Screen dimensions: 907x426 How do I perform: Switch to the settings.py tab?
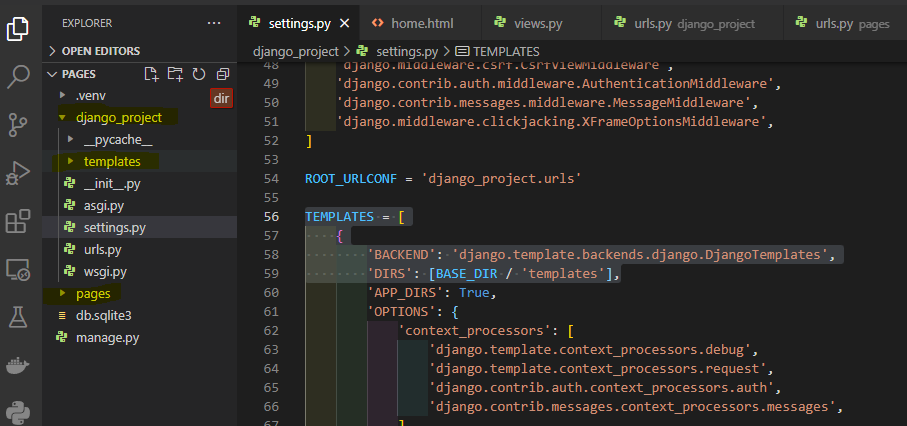[x=298, y=23]
